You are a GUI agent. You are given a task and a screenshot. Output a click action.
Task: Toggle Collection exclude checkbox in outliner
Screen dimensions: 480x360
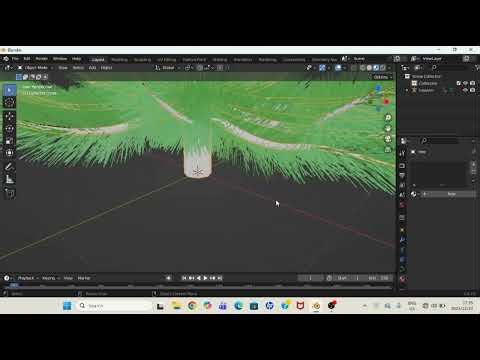pos(459,83)
